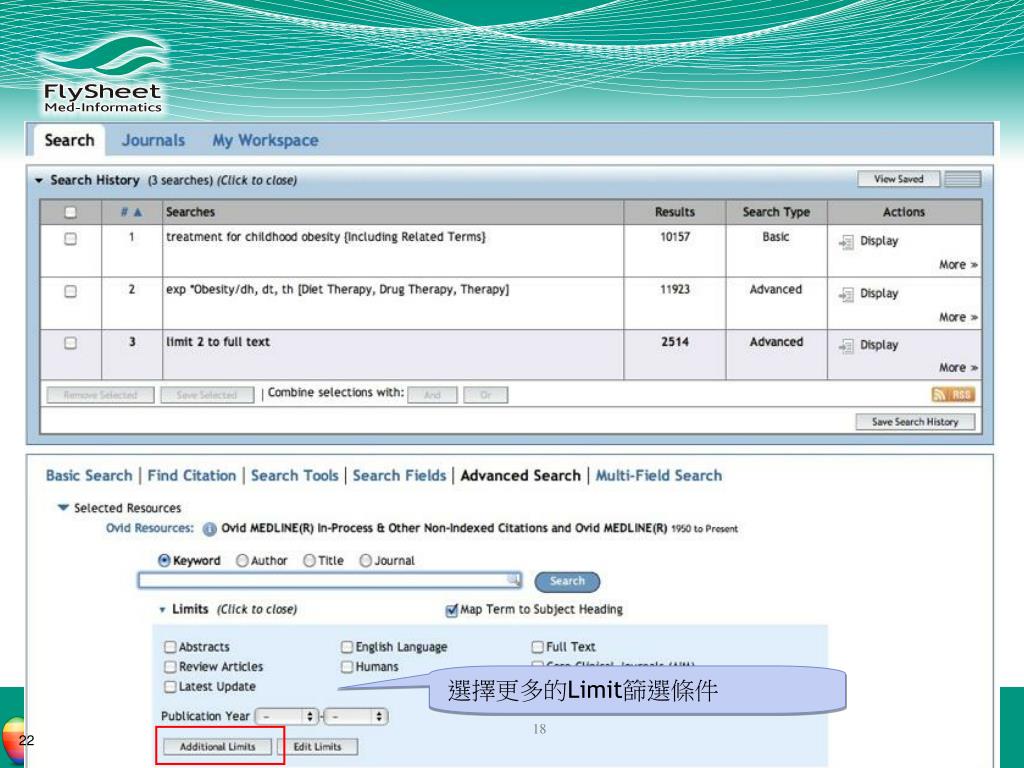This screenshot has width=1024, height=768.
Task: Open the Find Citation tab
Action: click(191, 475)
